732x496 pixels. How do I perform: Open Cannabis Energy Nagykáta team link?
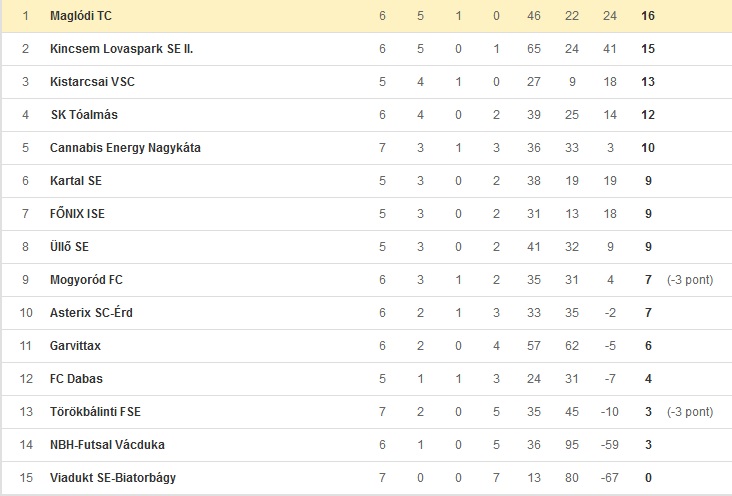125,148
